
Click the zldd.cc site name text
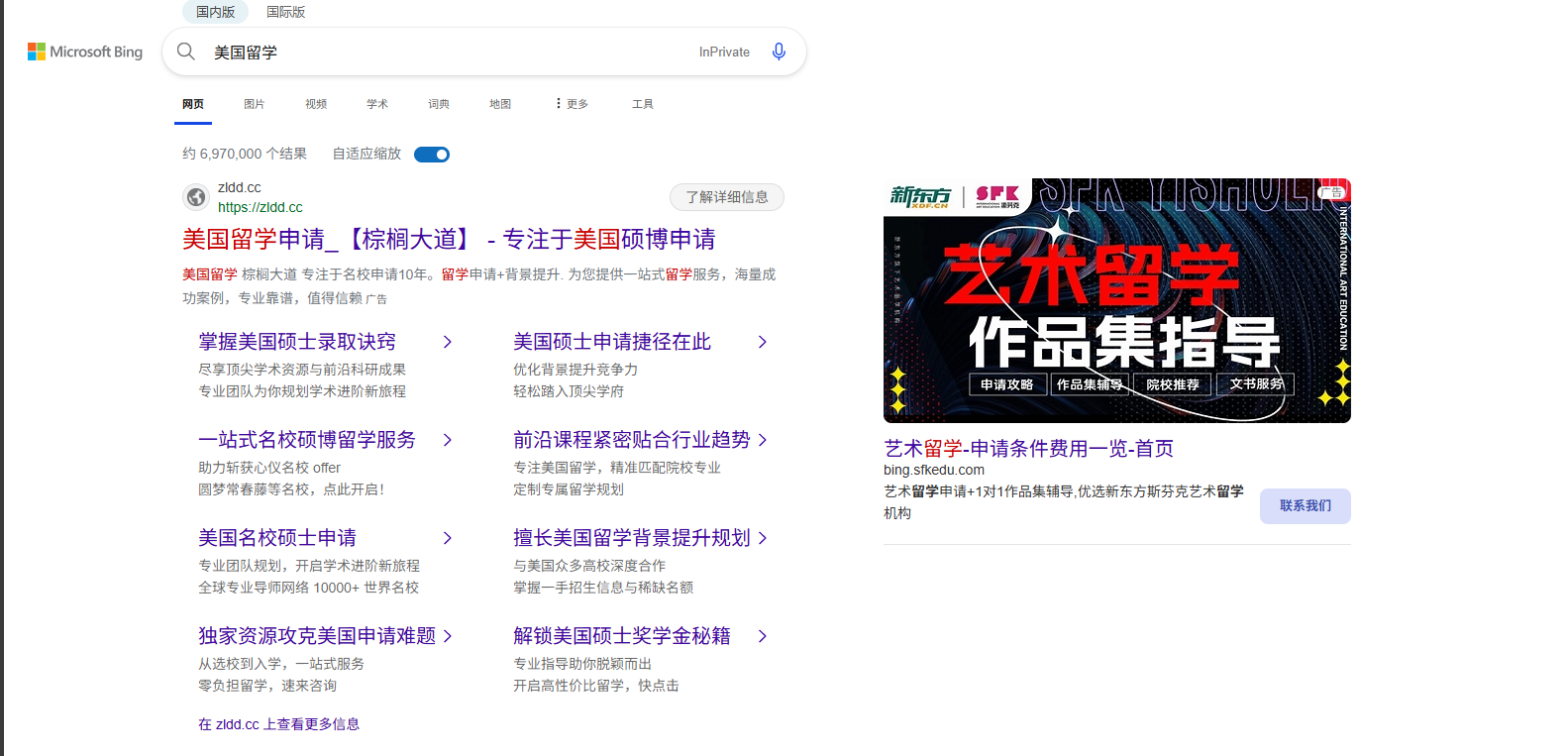[x=240, y=187]
